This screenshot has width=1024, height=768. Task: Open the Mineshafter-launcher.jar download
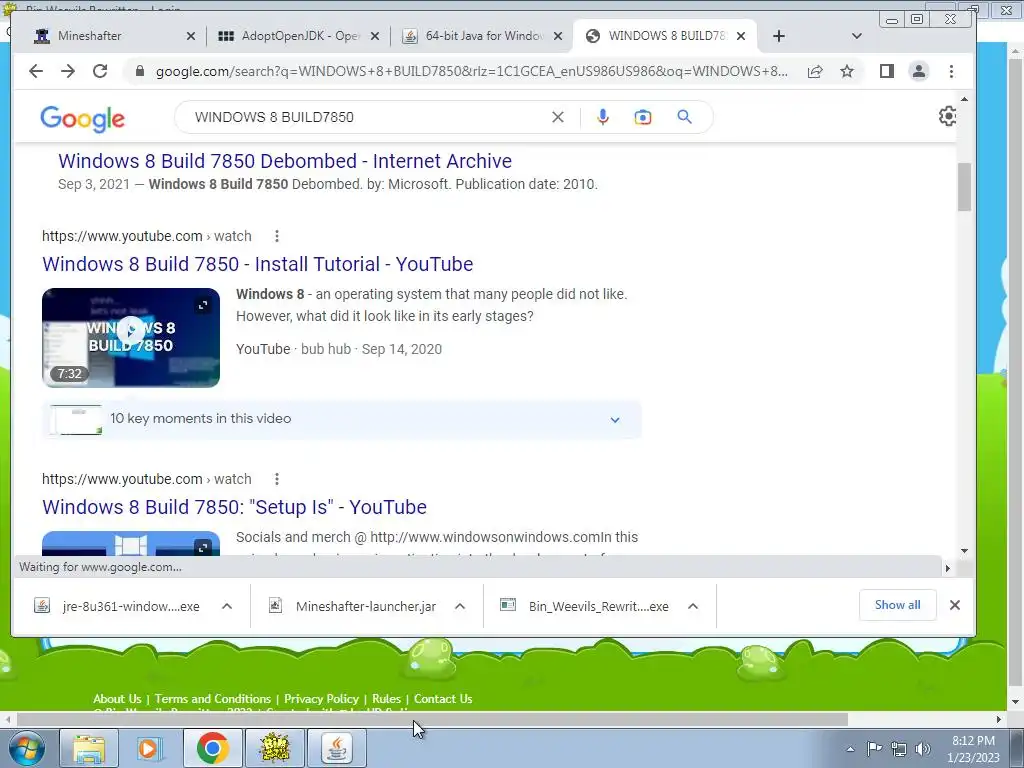[353, 606]
